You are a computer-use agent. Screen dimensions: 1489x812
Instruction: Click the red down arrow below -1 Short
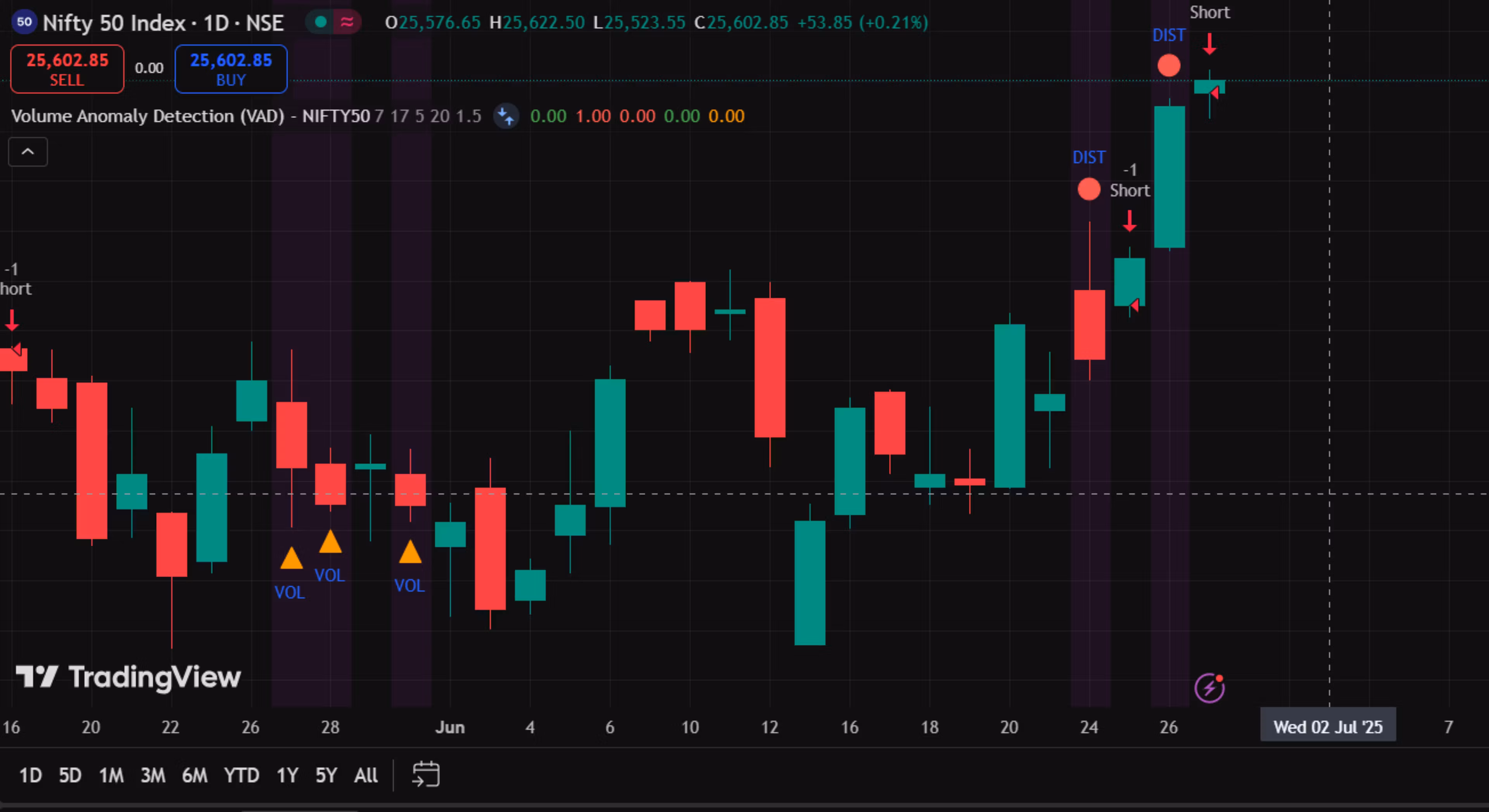[x=1130, y=221]
